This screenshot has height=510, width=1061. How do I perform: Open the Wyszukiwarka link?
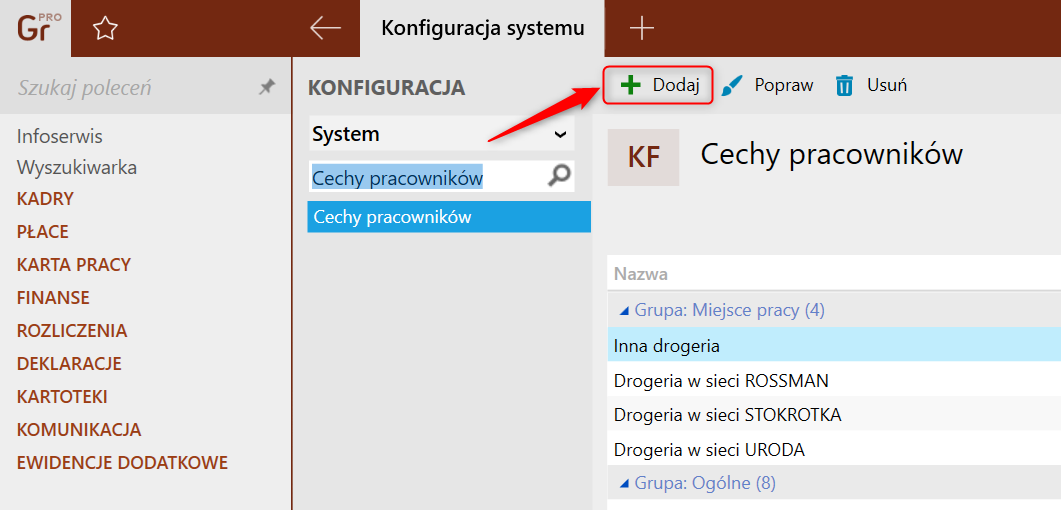point(77,168)
